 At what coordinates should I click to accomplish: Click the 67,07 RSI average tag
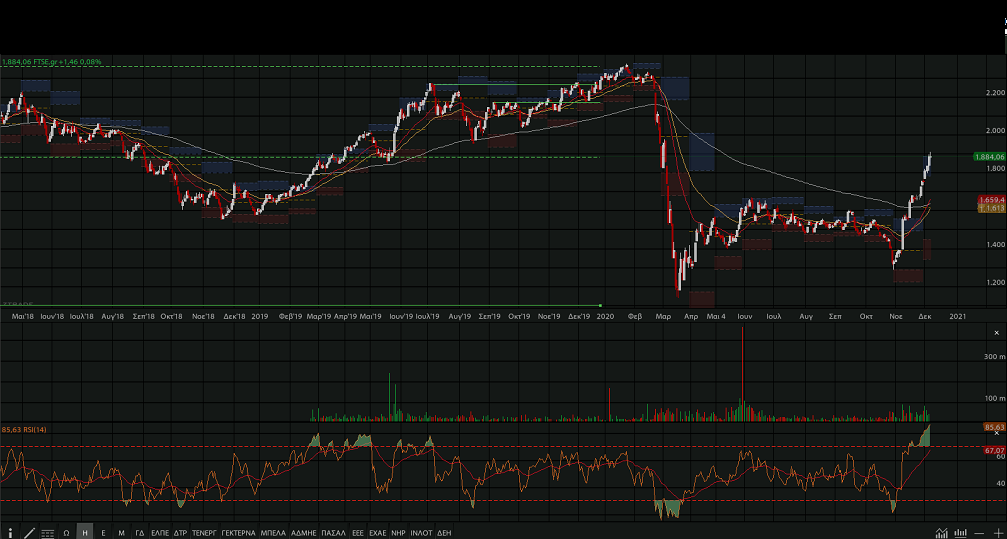(995, 451)
